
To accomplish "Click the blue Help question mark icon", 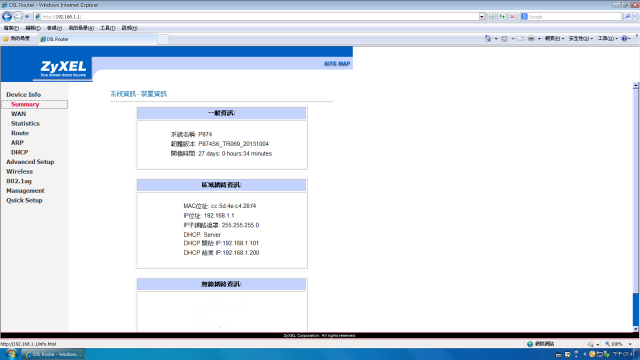I will coord(624,39).
